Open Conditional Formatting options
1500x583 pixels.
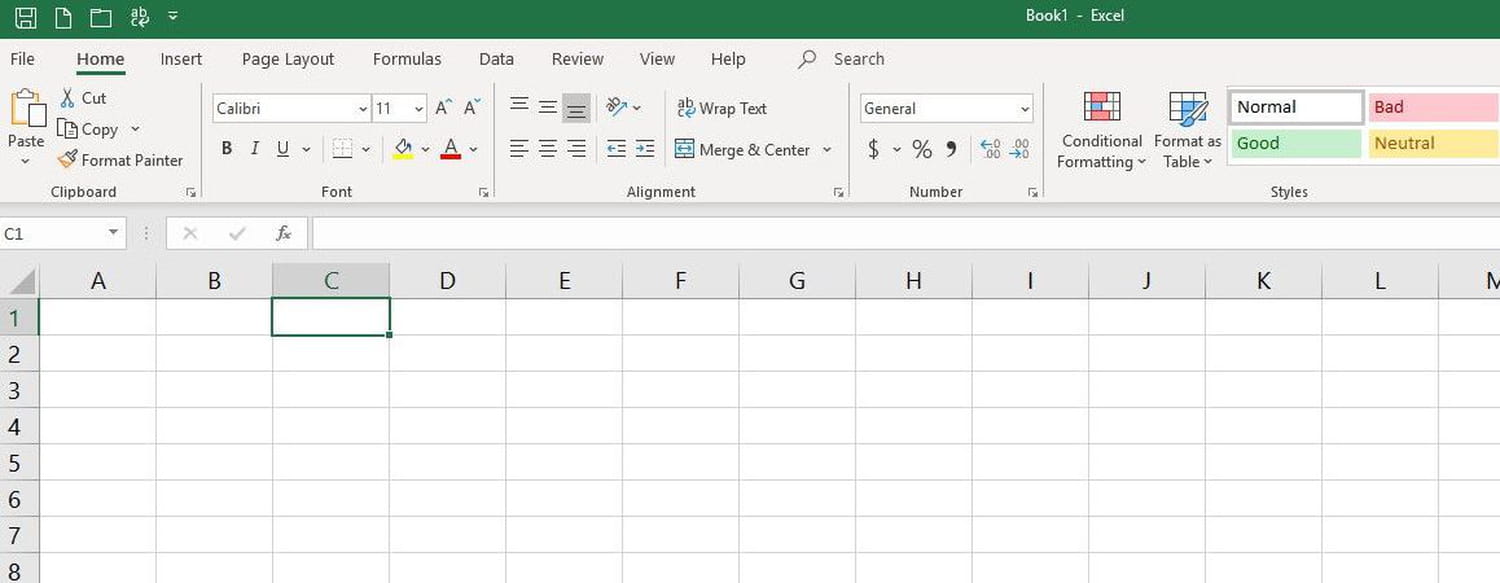tap(1101, 128)
